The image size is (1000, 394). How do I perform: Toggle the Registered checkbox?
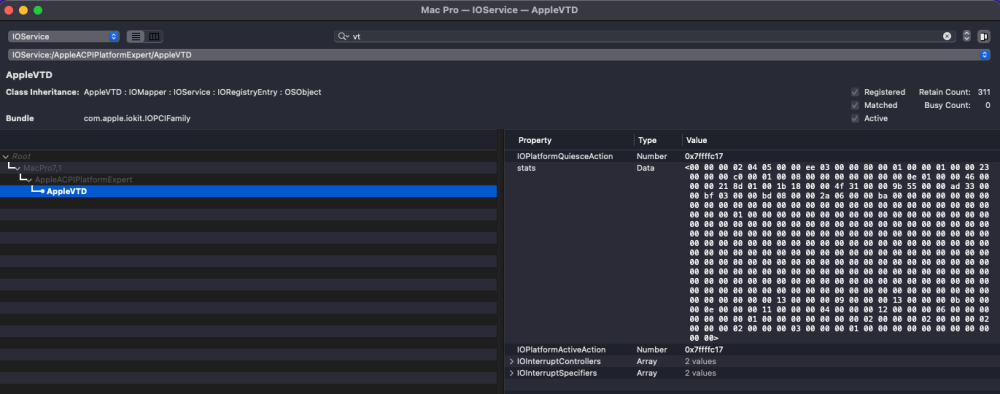[x=855, y=92]
